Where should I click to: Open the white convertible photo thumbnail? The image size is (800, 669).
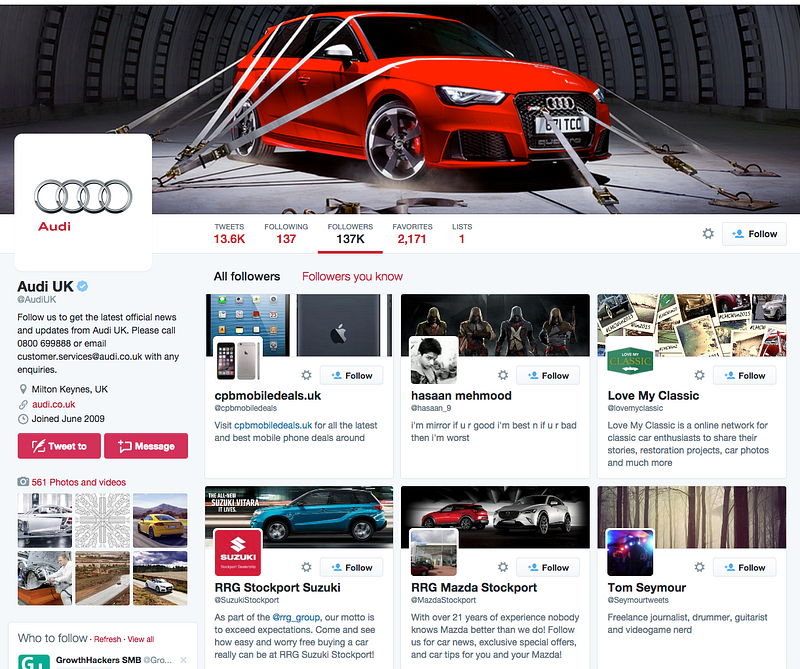coord(160,578)
